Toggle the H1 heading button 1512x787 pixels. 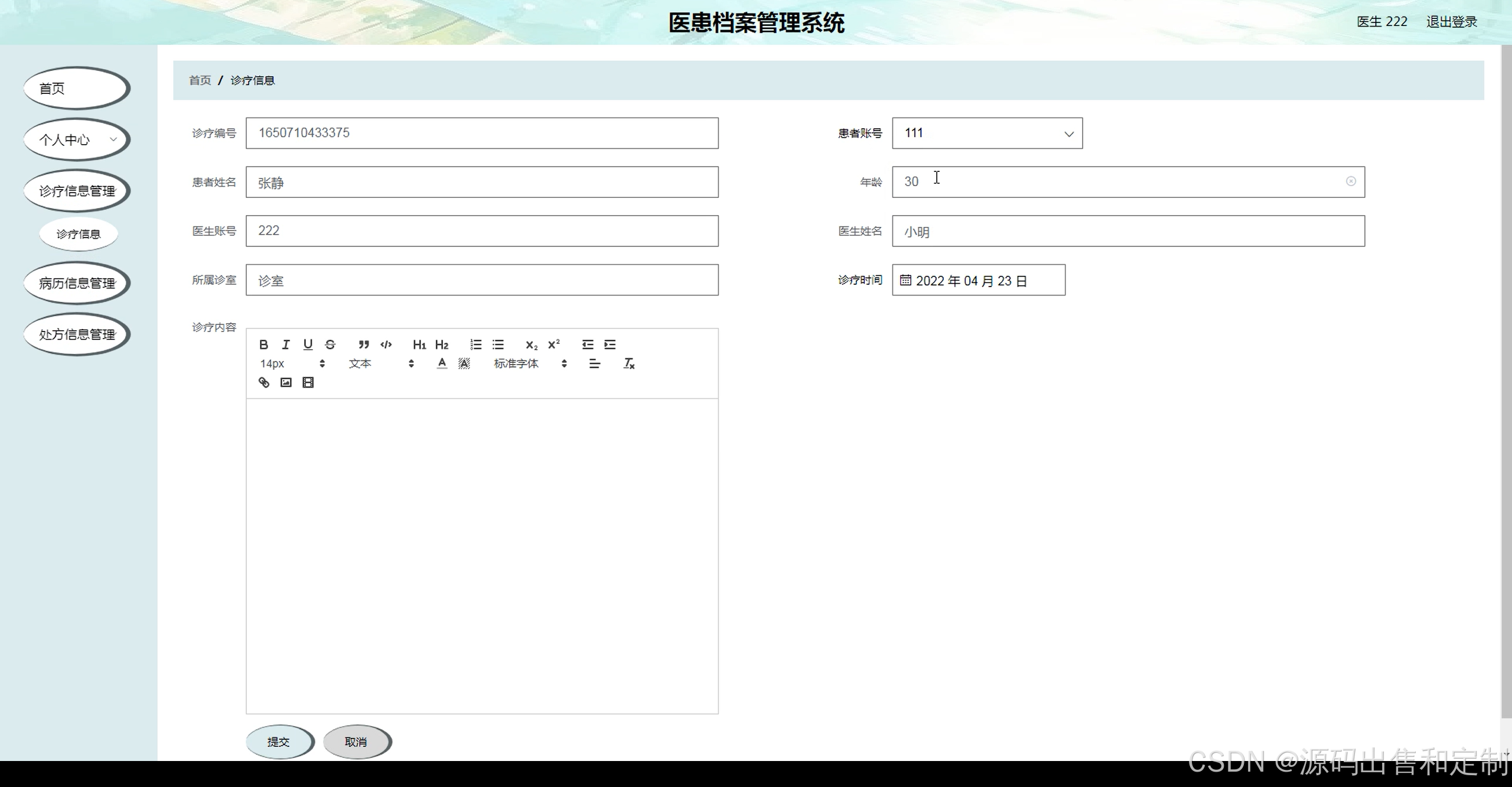pos(419,344)
